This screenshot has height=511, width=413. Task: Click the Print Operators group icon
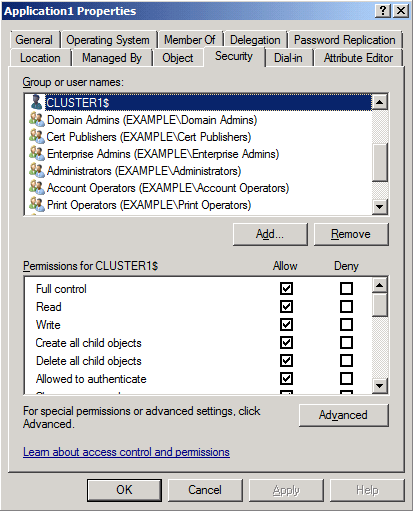pos(37,205)
